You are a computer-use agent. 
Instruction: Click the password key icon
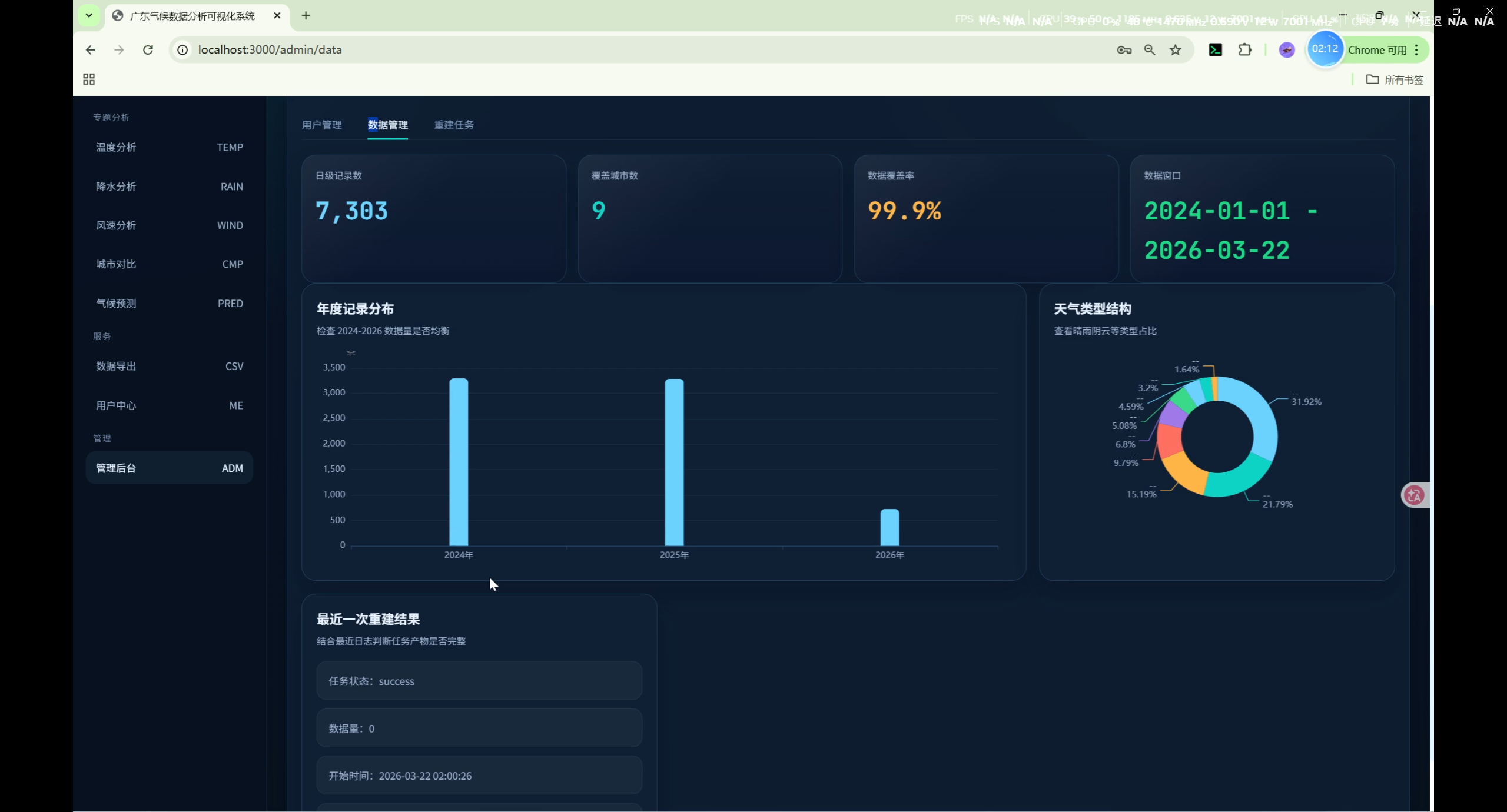(1124, 50)
